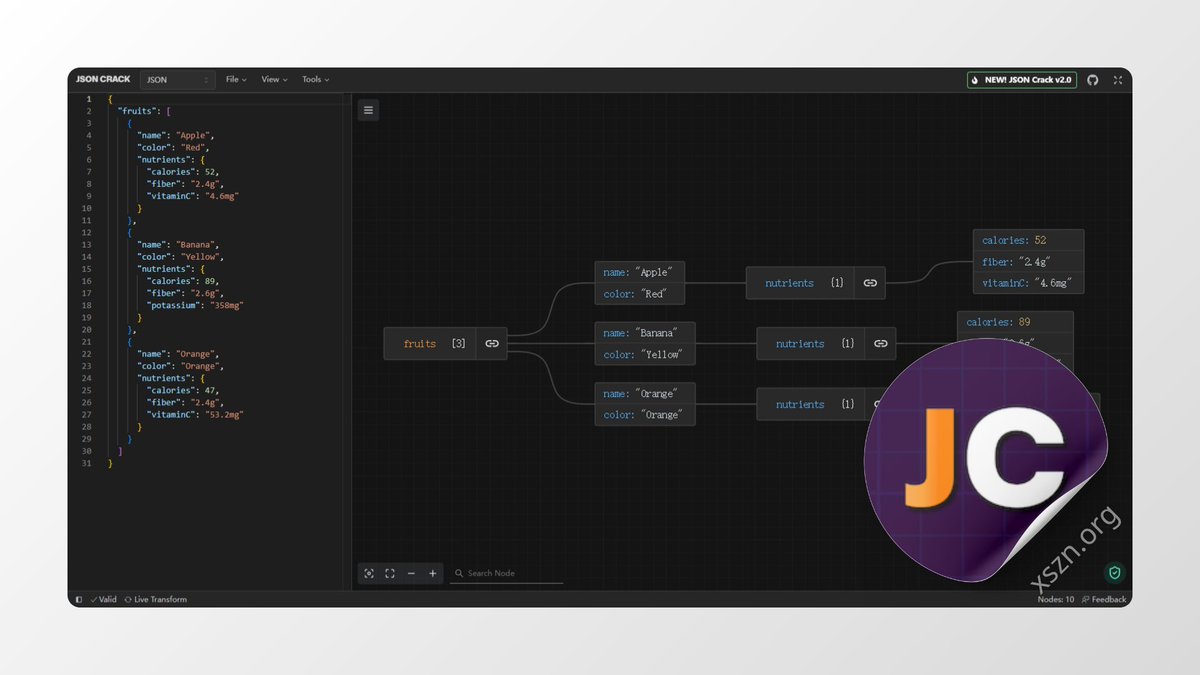Click the fit graph to view icon
Image resolution: width=1200 pixels, height=675 pixels.
pos(390,573)
